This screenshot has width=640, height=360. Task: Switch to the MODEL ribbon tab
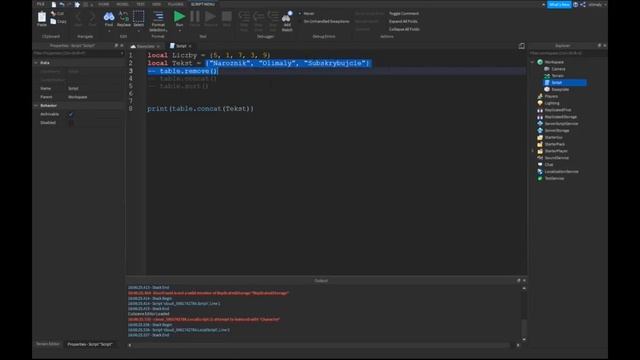(x=122, y=4)
